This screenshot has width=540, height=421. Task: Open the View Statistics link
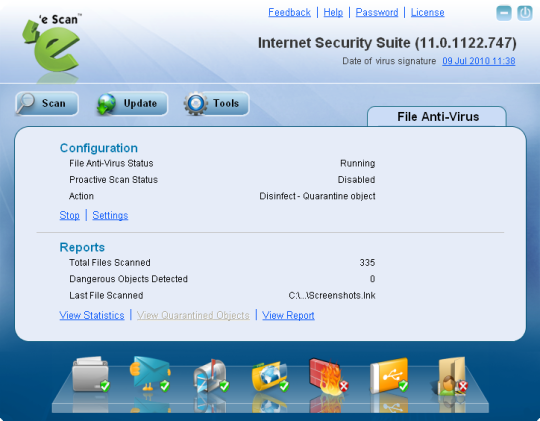pos(92,315)
